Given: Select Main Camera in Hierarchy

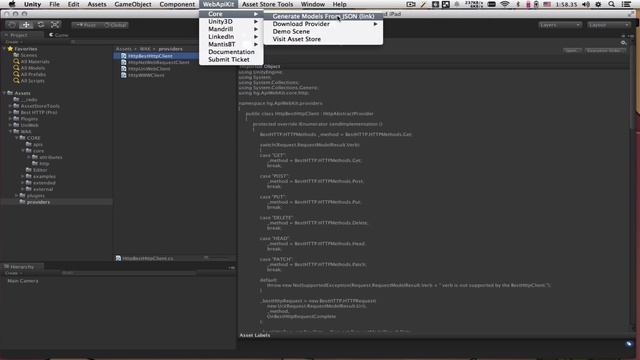Looking at the screenshot, I should [23, 281].
